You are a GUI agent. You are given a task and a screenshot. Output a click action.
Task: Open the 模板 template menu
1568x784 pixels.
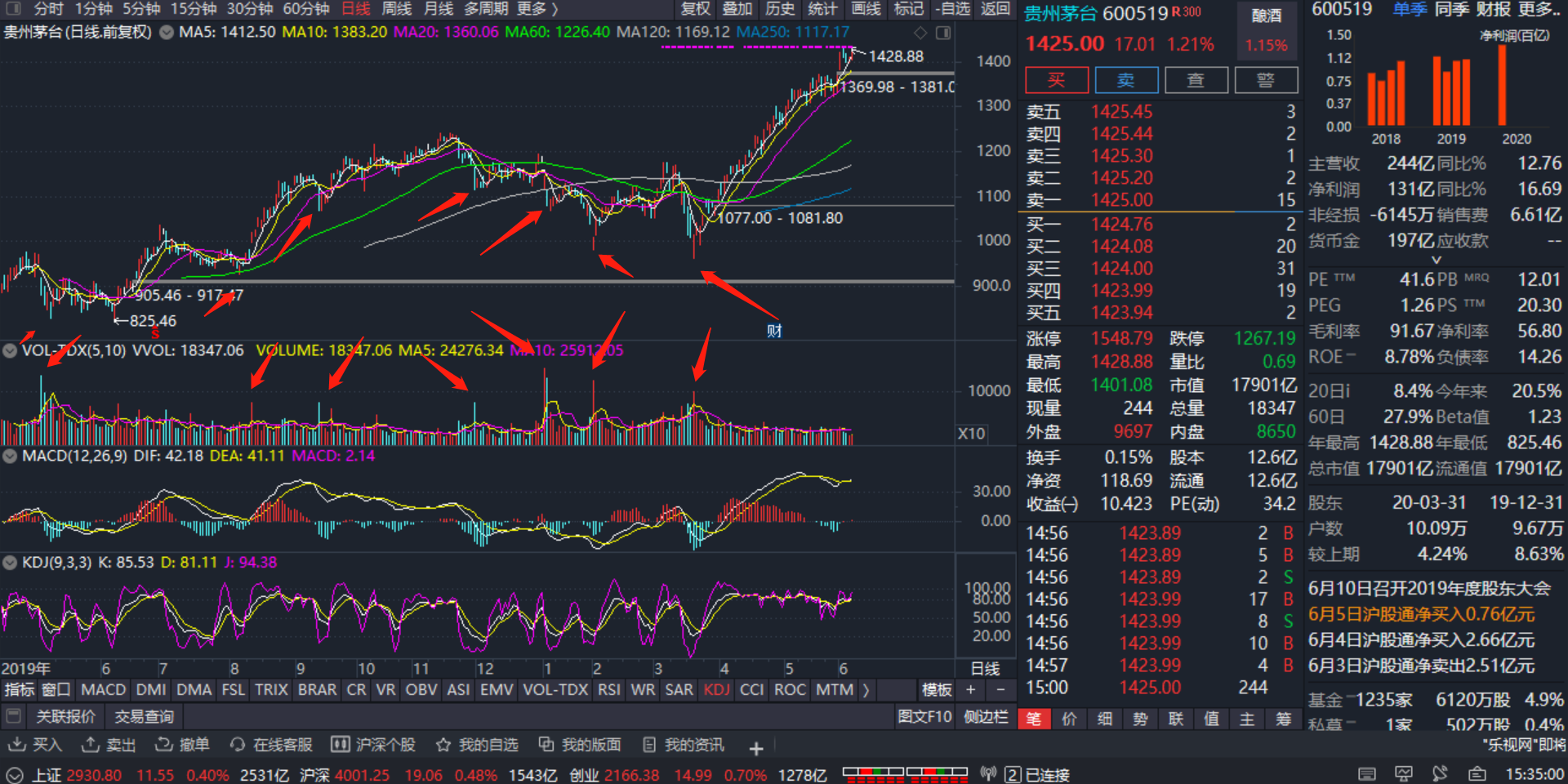coord(937,689)
